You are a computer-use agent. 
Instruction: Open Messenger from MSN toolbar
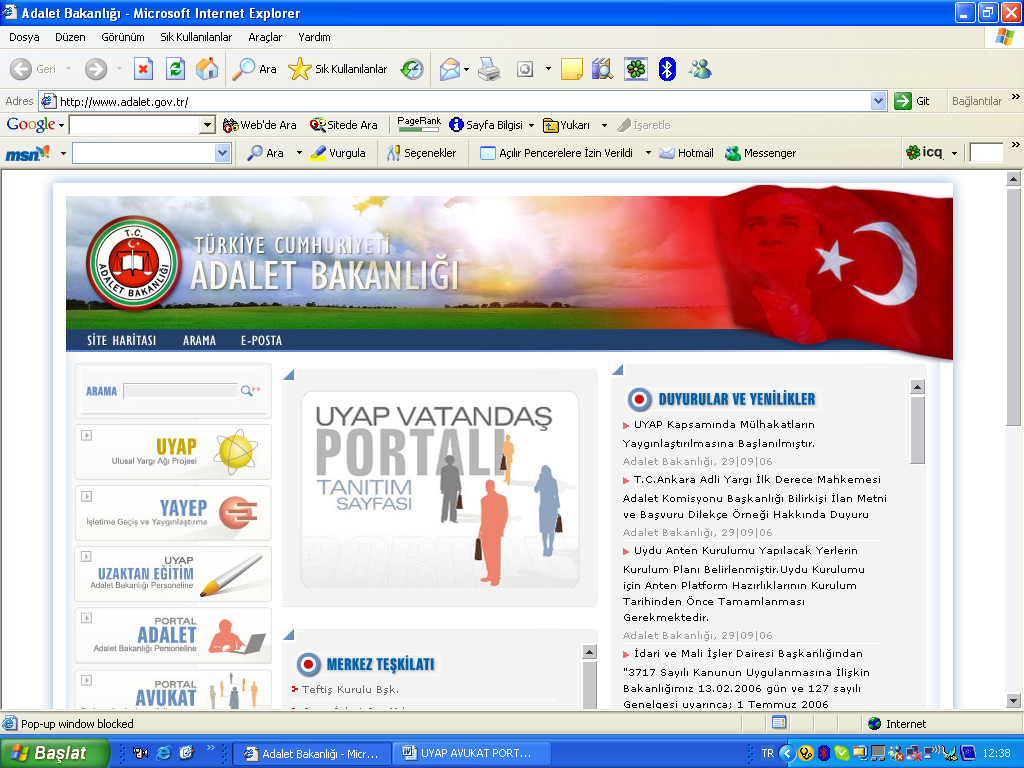(761, 153)
